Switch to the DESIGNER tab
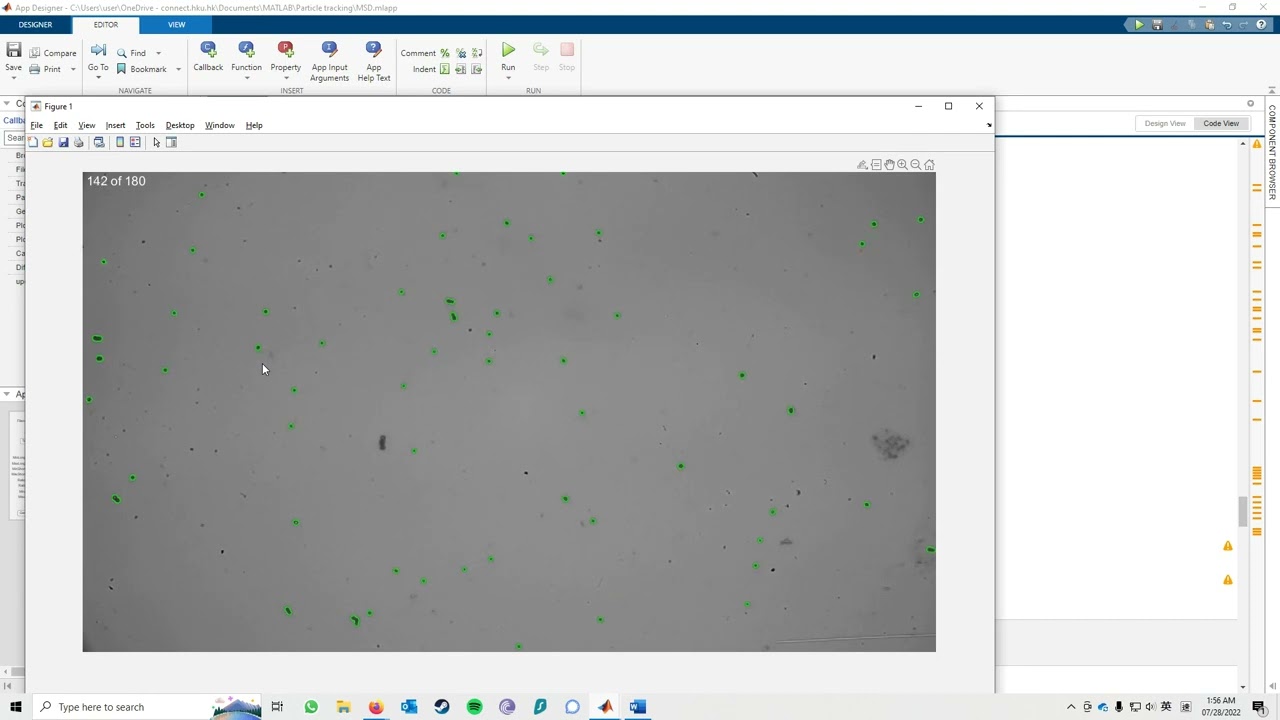1280x720 pixels. [36, 24]
